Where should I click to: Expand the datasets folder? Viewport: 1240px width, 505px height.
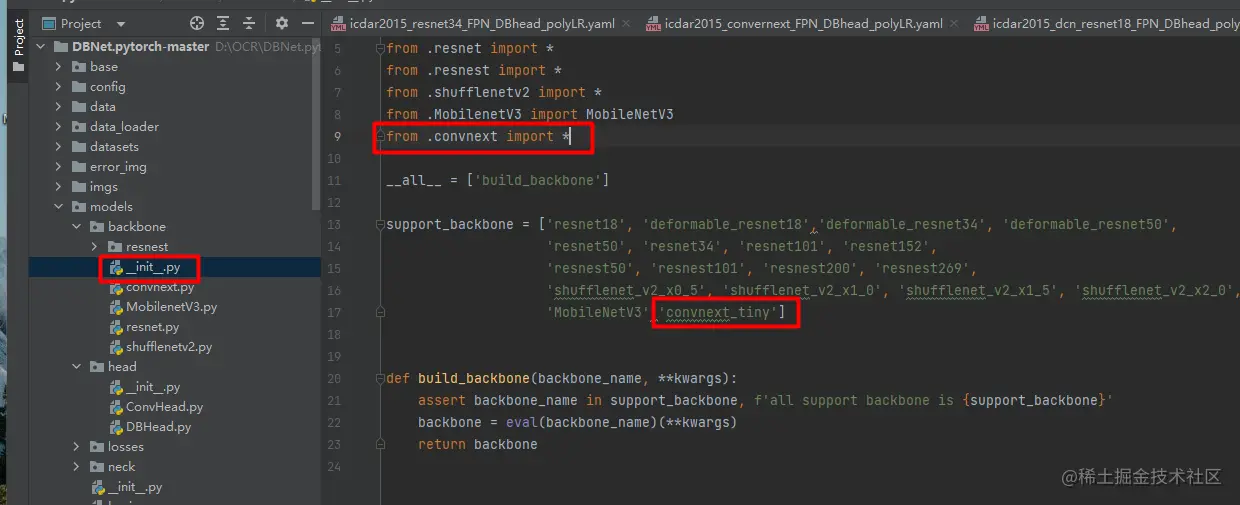point(59,147)
